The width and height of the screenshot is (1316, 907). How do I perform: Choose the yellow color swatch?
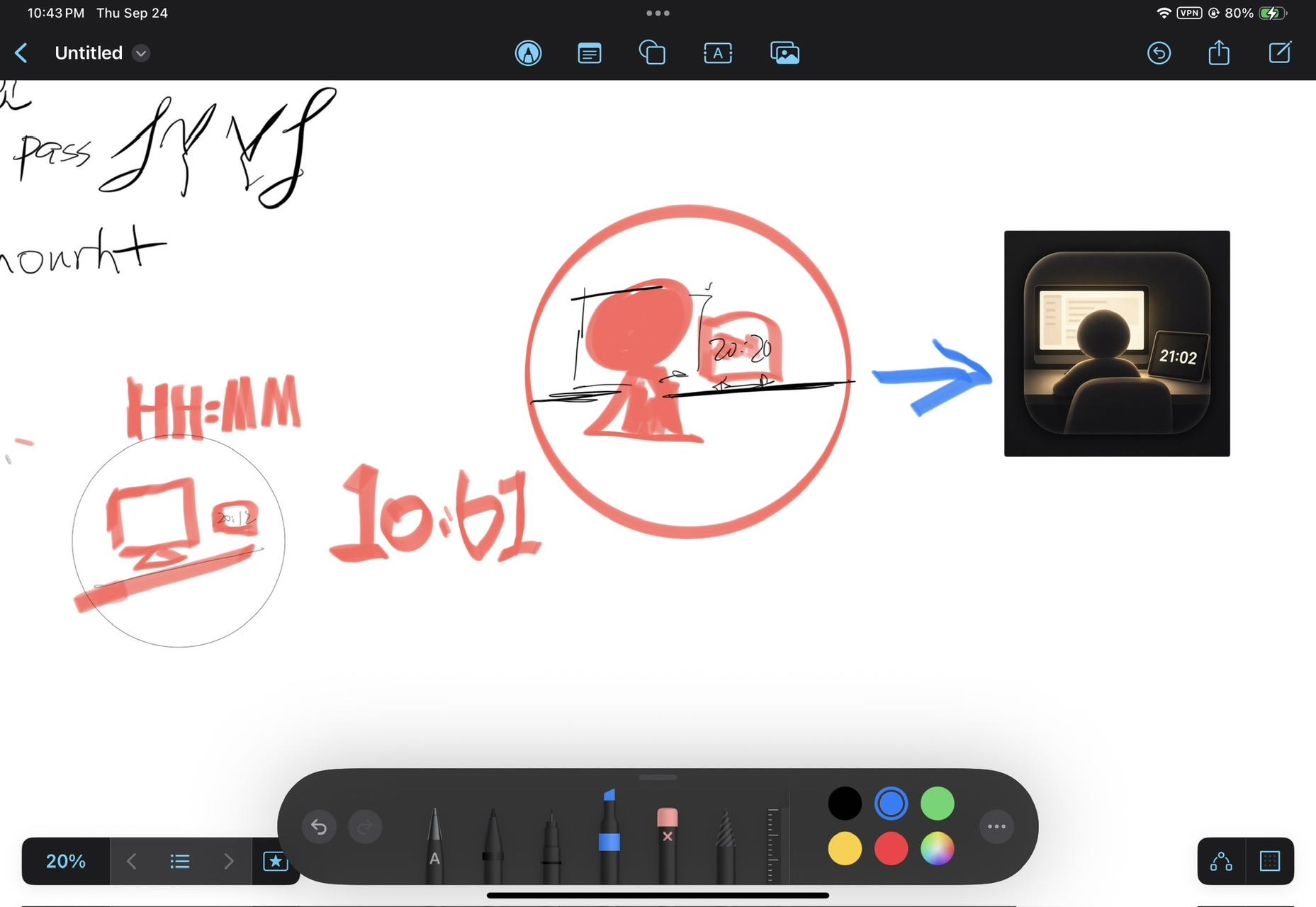click(845, 848)
